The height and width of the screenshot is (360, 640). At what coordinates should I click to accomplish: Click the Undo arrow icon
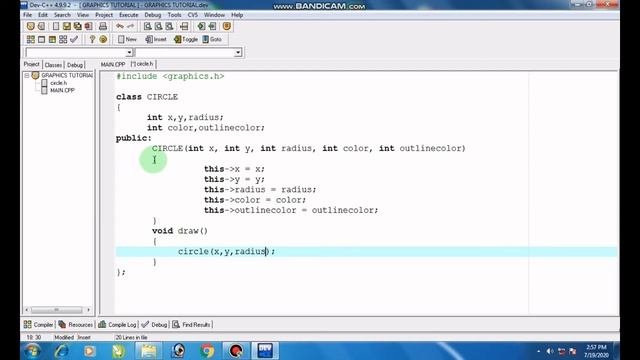coord(120,27)
